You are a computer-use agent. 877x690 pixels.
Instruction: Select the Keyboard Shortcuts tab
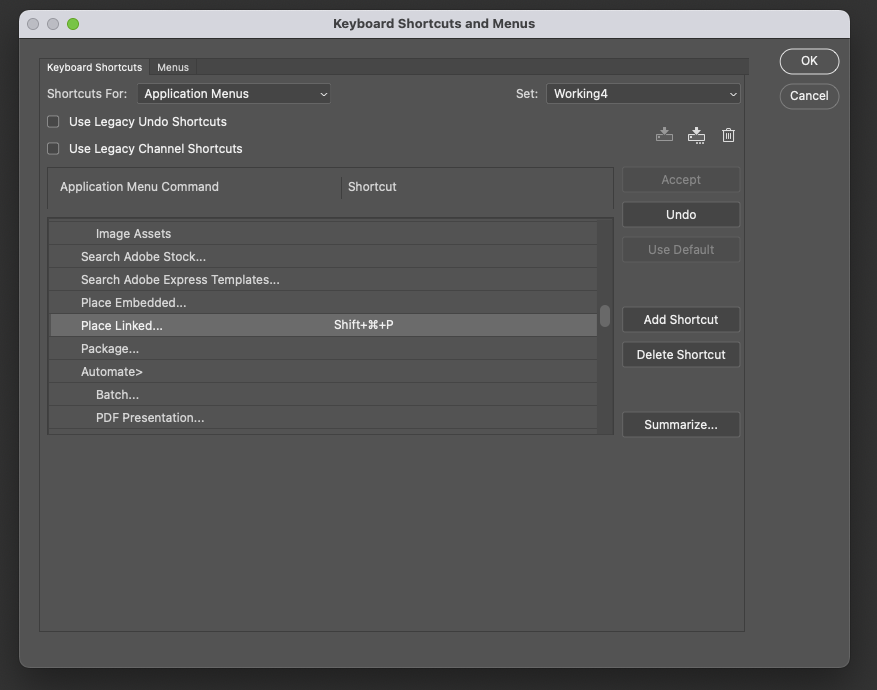[x=94, y=67]
